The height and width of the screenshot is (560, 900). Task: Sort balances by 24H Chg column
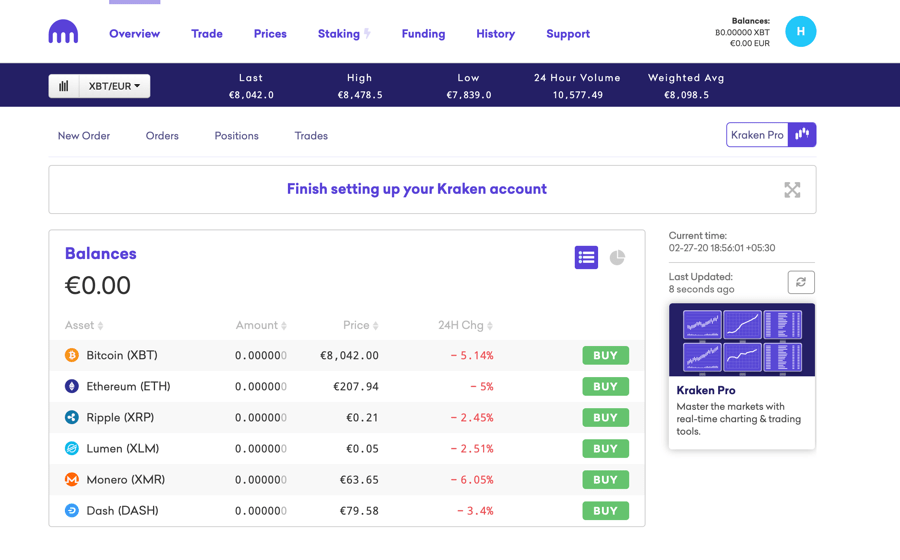click(465, 326)
